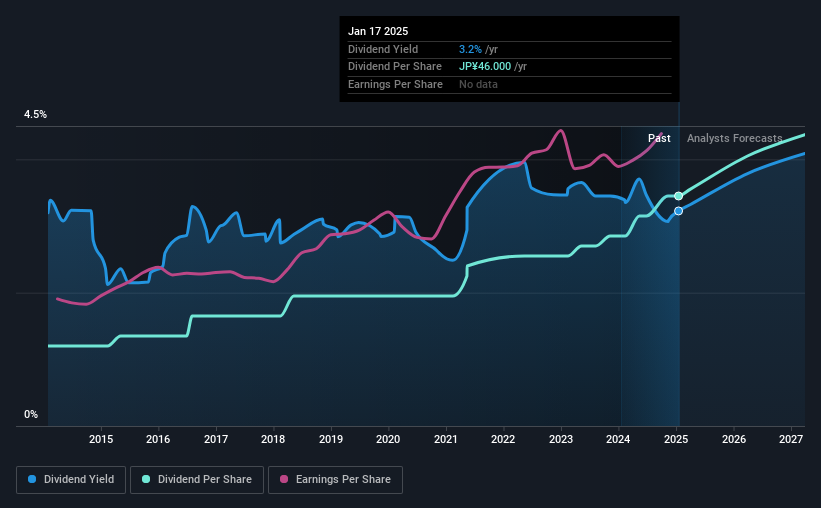Click the teal Dividend Per Share legend dot

[146, 479]
